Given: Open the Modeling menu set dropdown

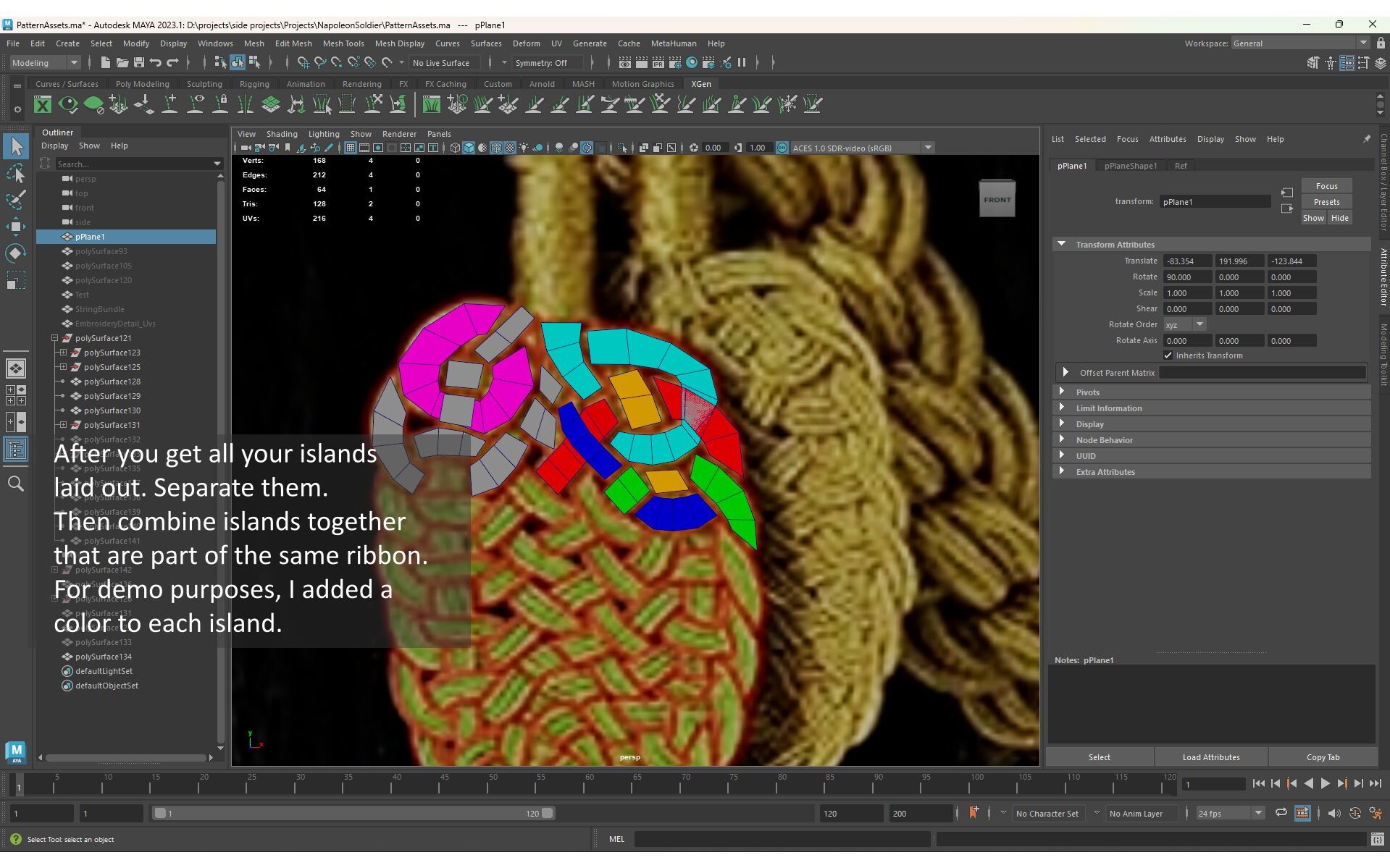Looking at the screenshot, I should coord(45,63).
